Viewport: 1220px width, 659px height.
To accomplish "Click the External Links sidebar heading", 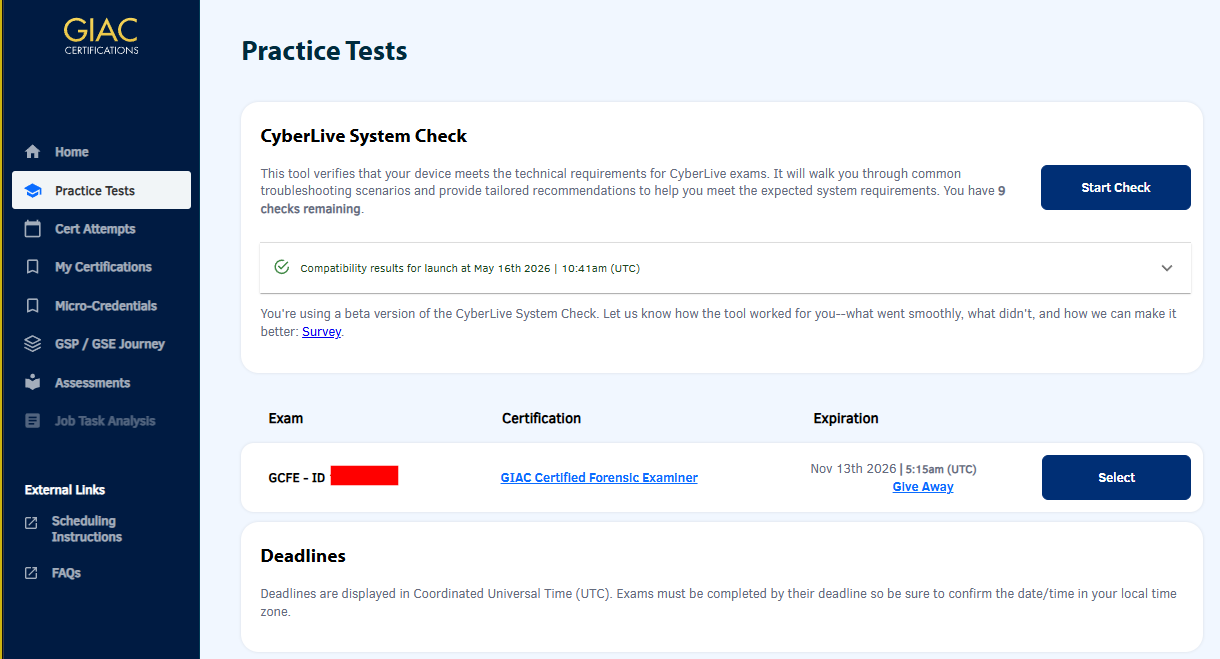I will [x=65, y=490].
